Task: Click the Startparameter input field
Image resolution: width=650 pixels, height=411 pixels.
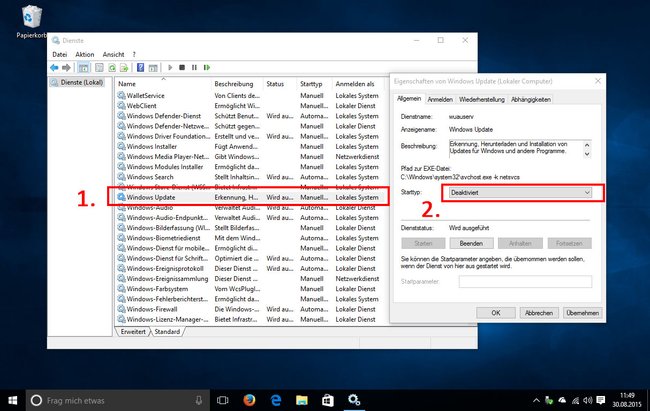Action: (x=525, y=282)
